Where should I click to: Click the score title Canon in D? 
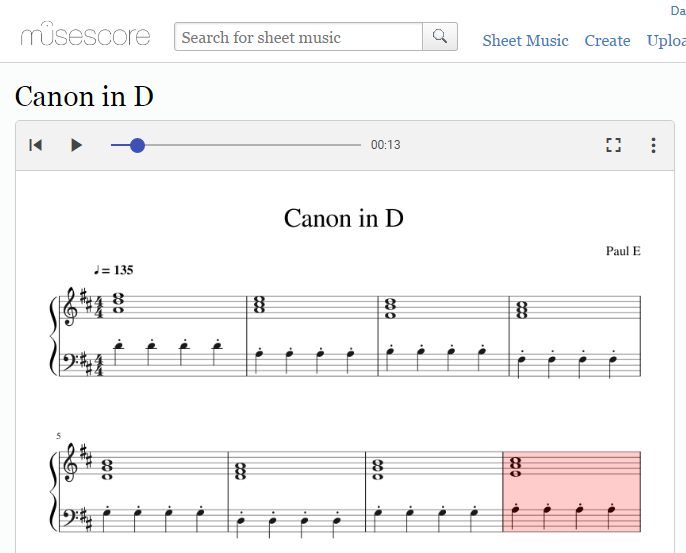click(343, 218)
